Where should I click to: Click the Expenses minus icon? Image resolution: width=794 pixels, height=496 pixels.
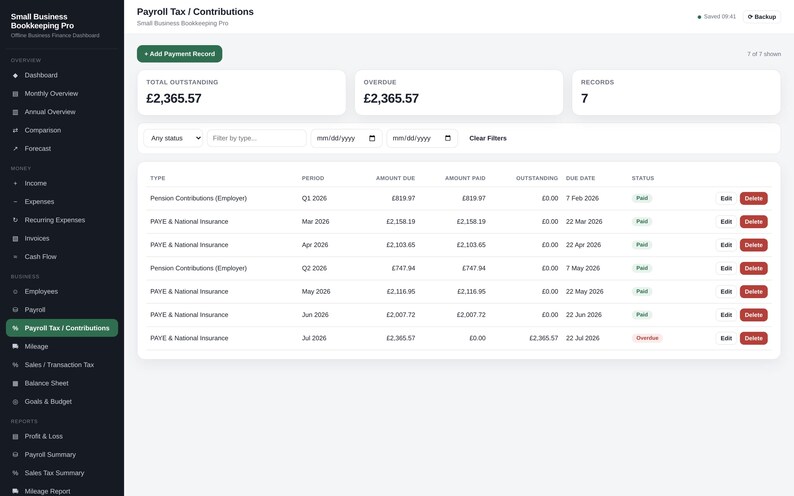(15, 201)
